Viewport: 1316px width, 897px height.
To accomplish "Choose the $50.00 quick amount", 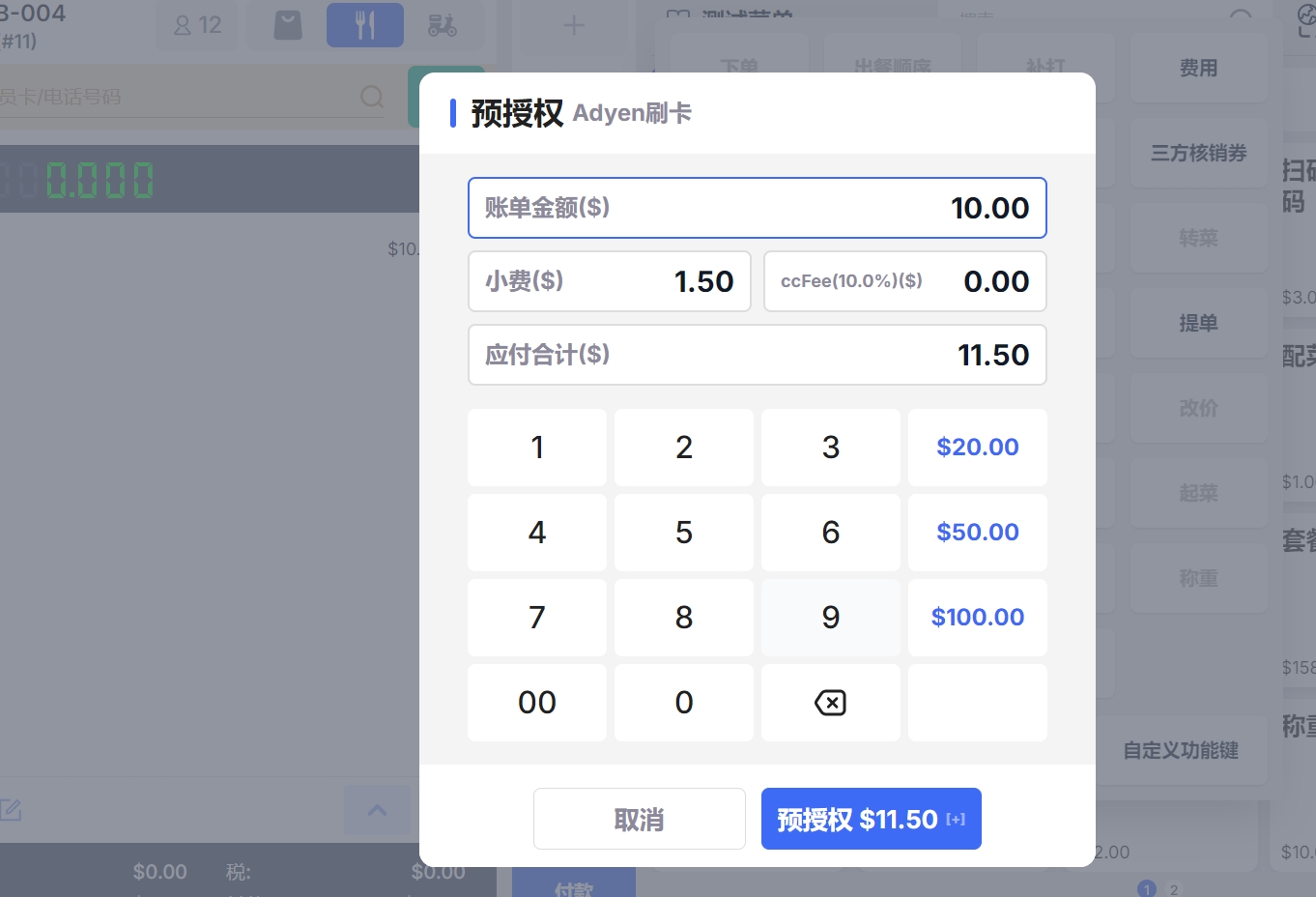I will click(977, 533).
